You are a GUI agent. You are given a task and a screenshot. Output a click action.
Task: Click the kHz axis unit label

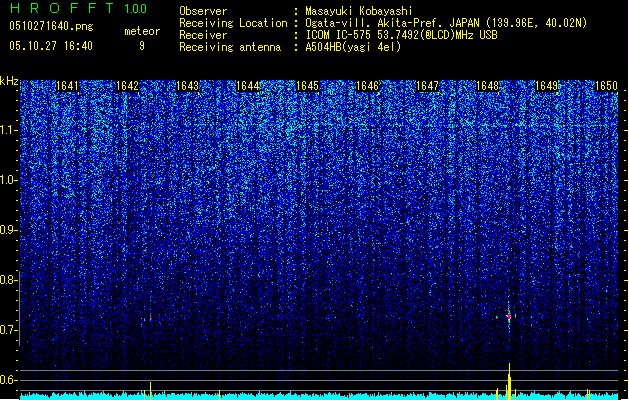click(x=9, y=81)
